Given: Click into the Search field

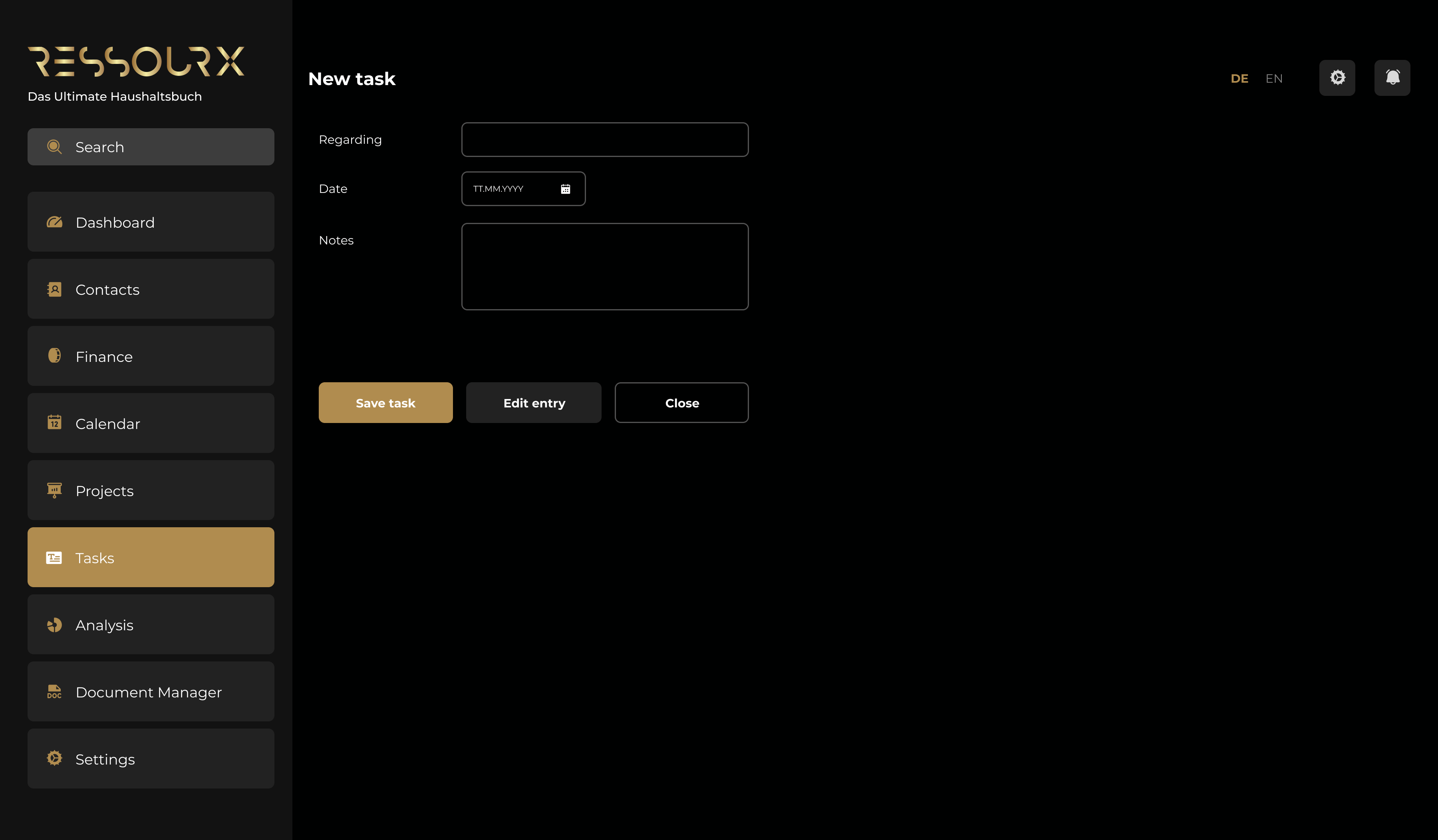Looking at the screenshot, I should point(151,147).
